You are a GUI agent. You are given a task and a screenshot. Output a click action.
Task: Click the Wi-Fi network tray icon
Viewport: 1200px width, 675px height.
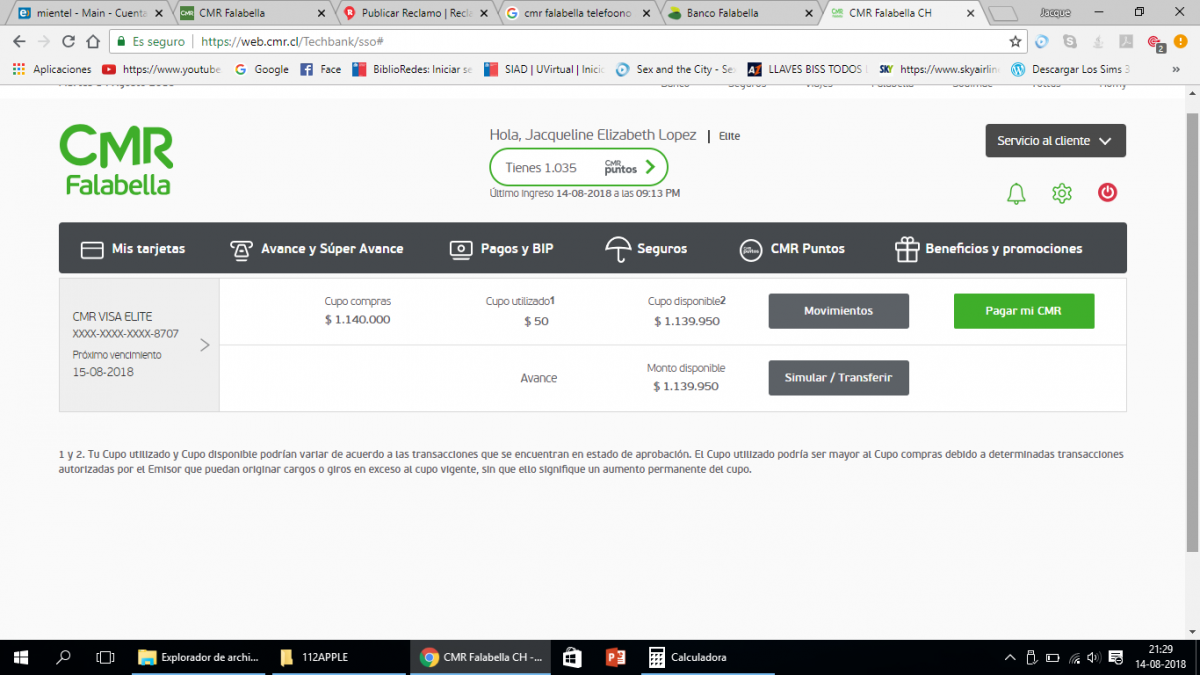coord(1075,657)
